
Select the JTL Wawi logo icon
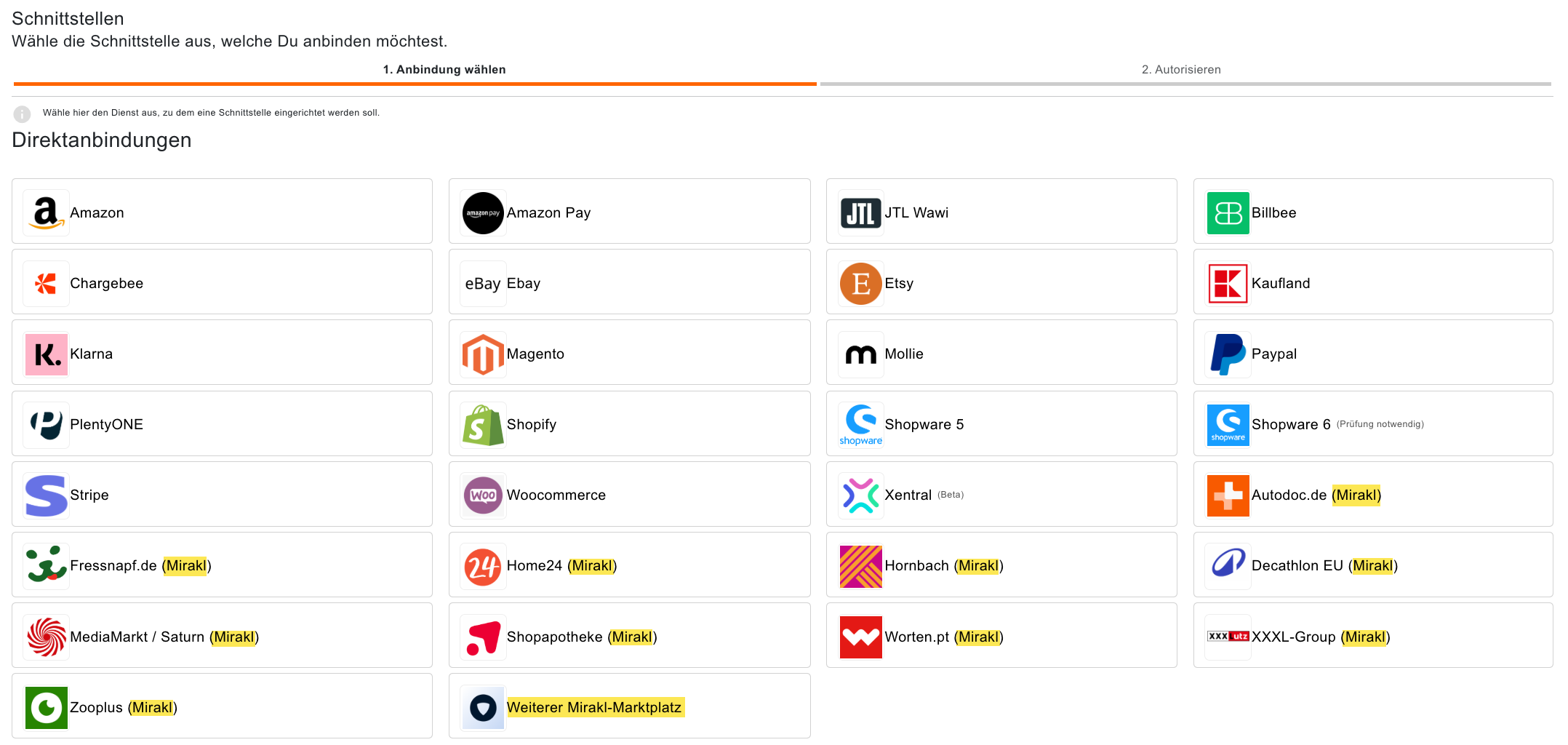pos(860,213)
